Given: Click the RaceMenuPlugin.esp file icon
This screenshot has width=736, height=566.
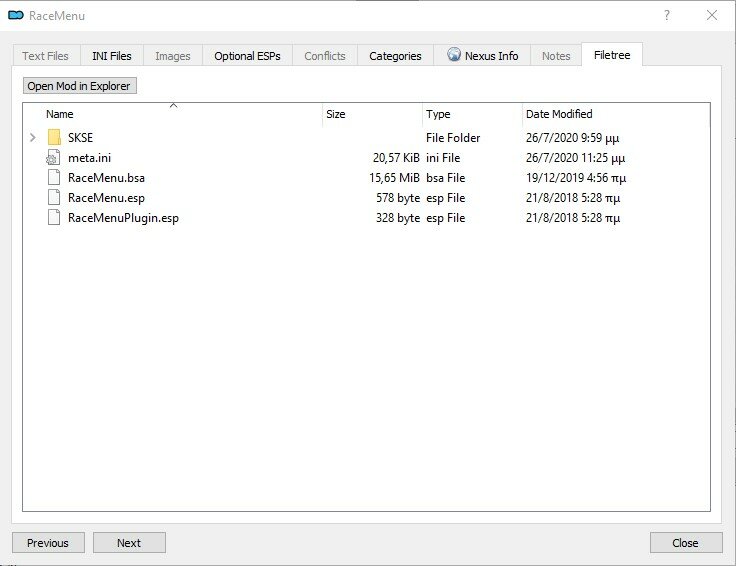Looking at the screenshot, I should (x=54, y=218).
